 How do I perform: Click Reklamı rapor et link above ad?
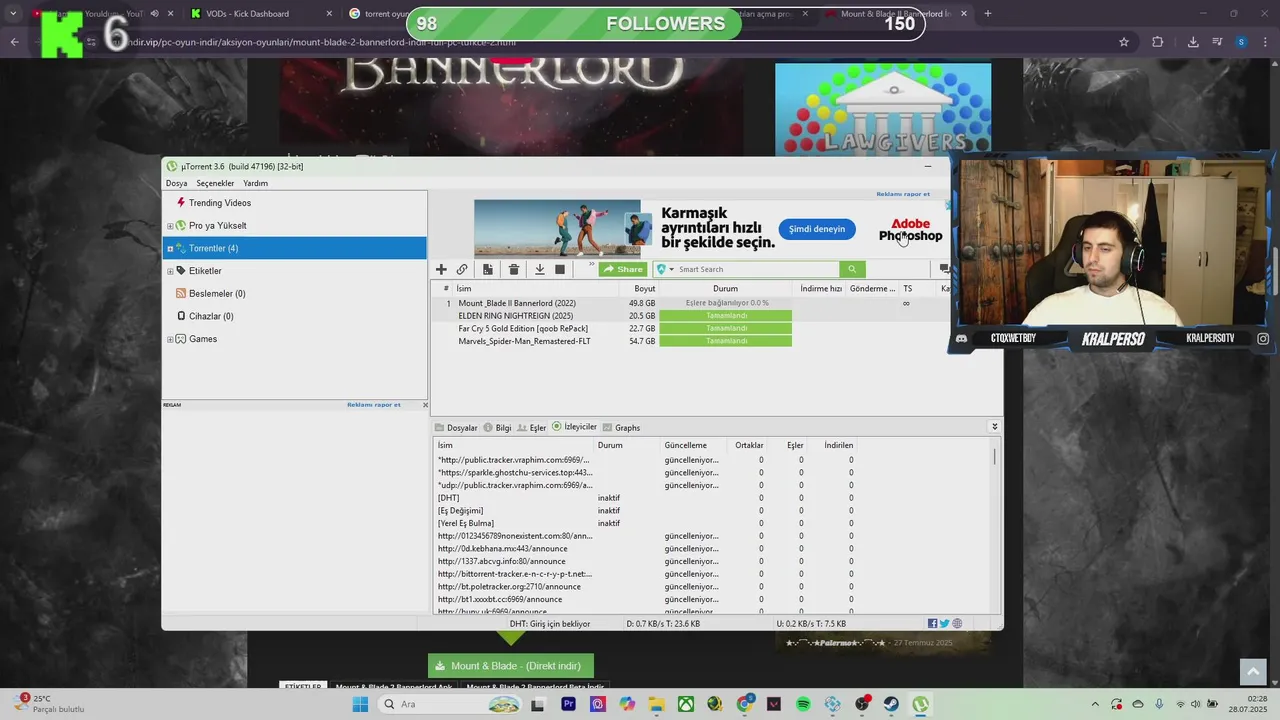coord(903,194)
